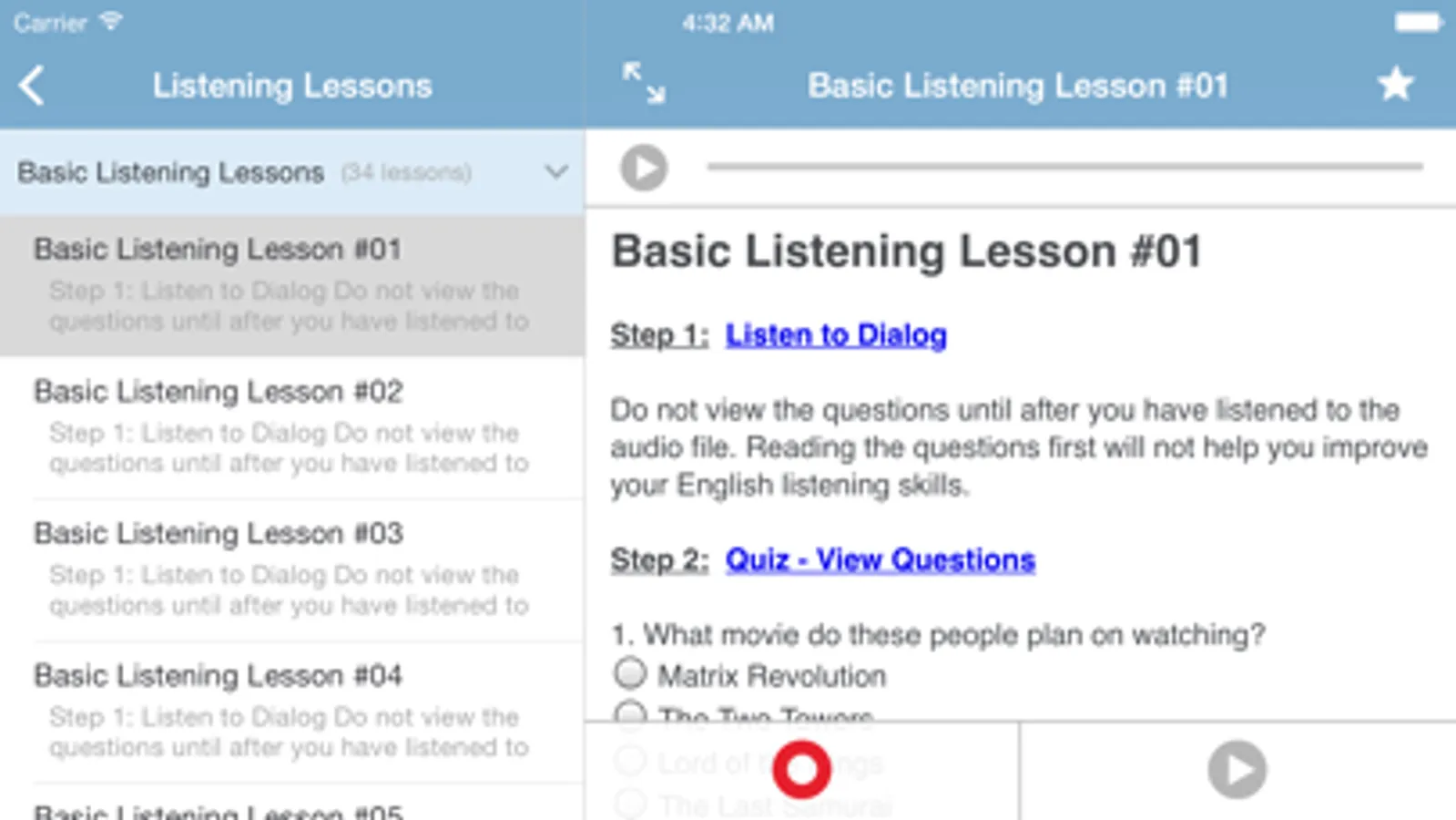Choose The Two Towers radio option

[x=630, y=713]
